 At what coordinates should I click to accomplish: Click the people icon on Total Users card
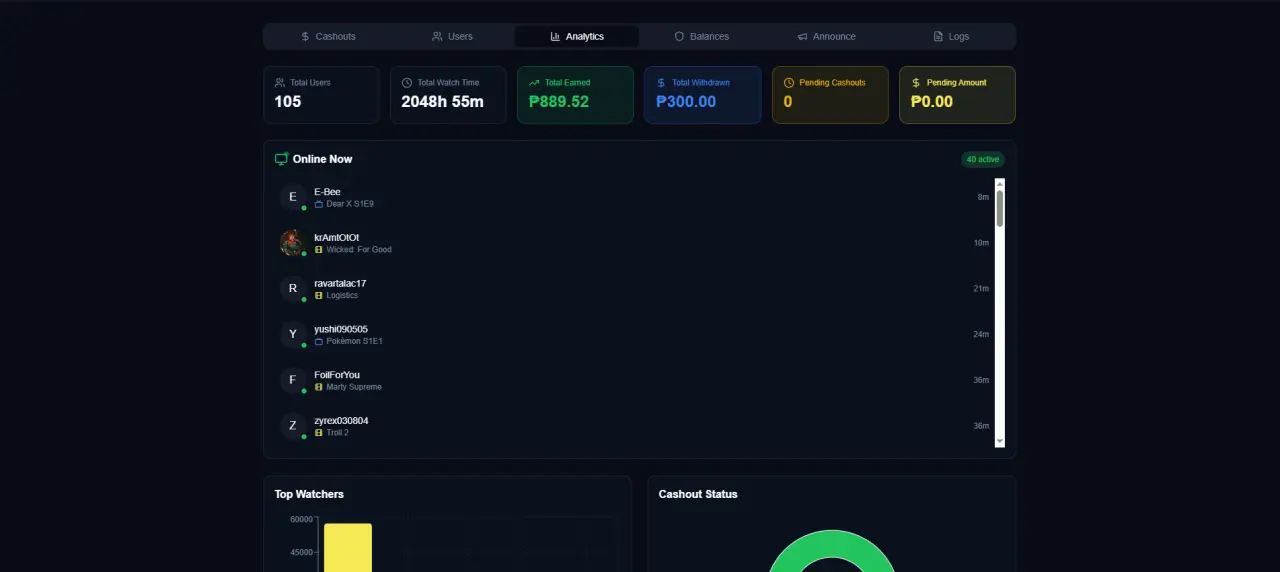280,83
